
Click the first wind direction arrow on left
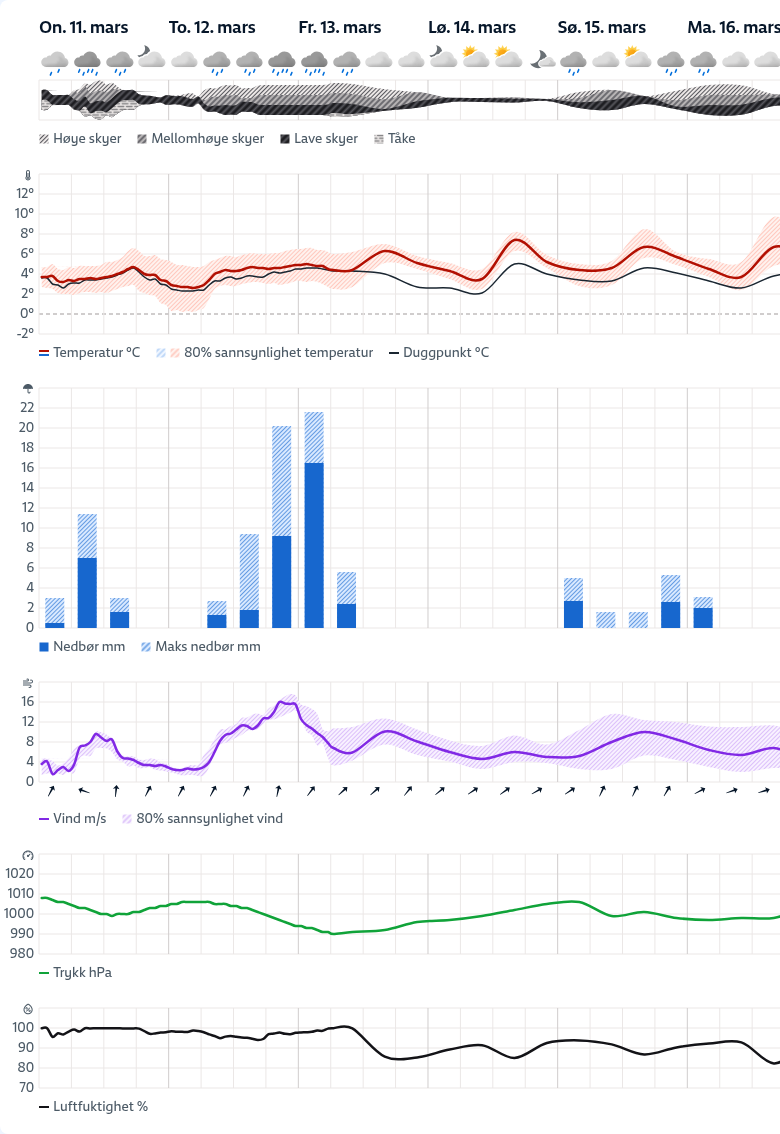coord(50,791)
